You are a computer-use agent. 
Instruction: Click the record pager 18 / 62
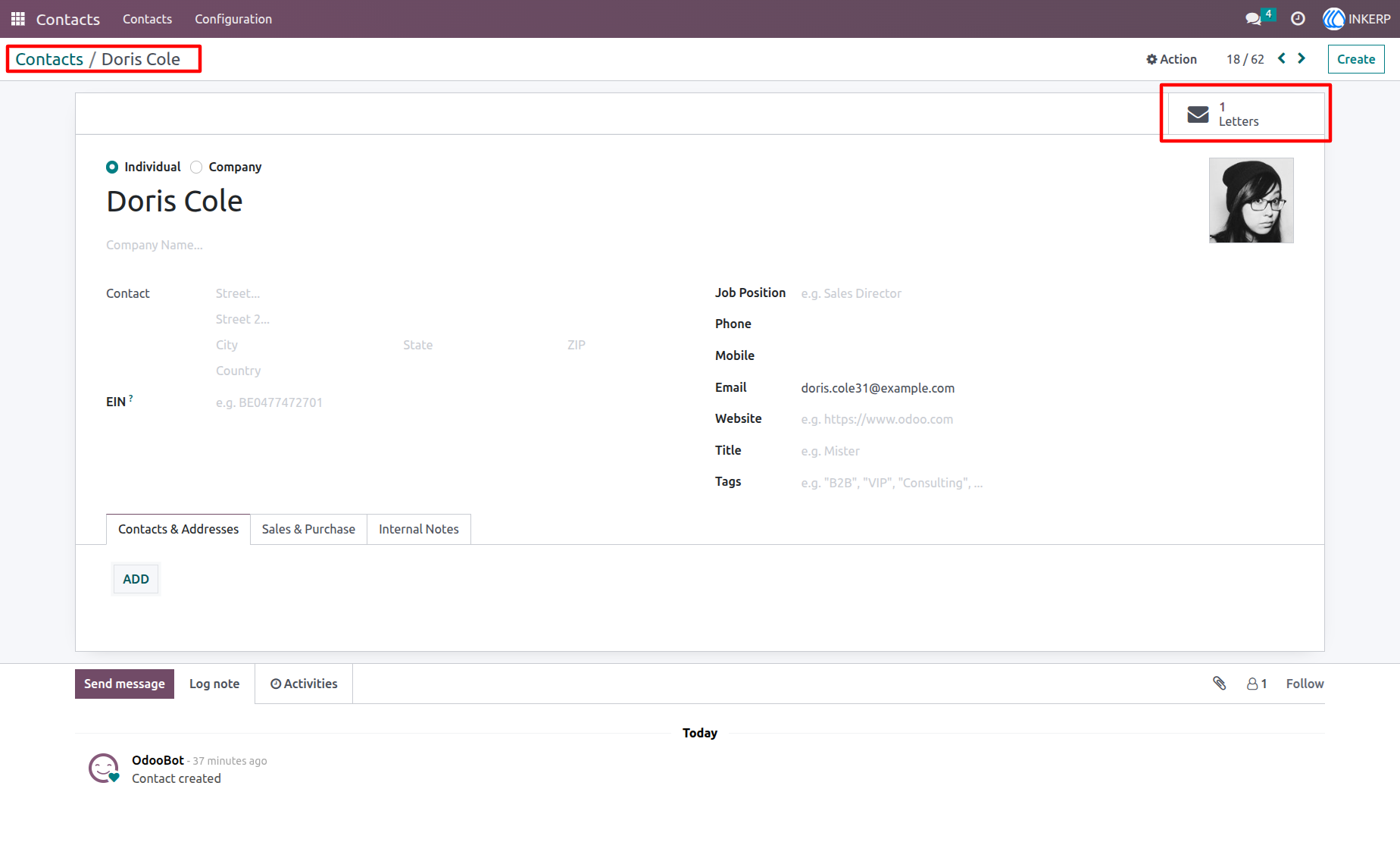click(1245, 59)
